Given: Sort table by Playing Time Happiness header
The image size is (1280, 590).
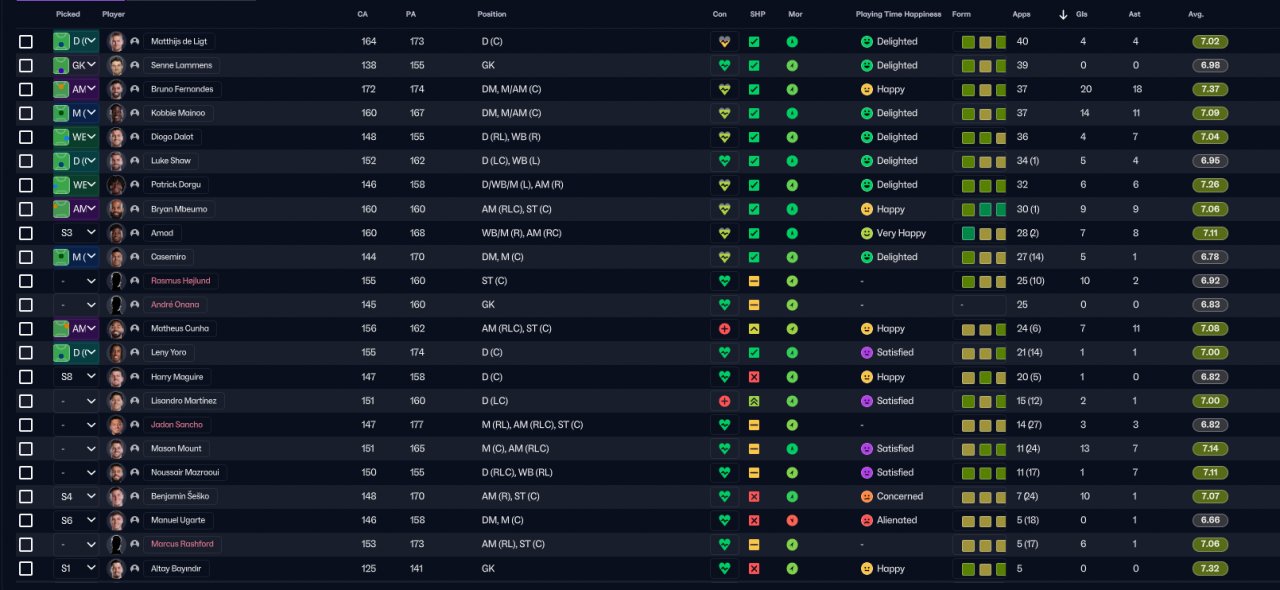Looking at the screenshot, I should point(897,15).
